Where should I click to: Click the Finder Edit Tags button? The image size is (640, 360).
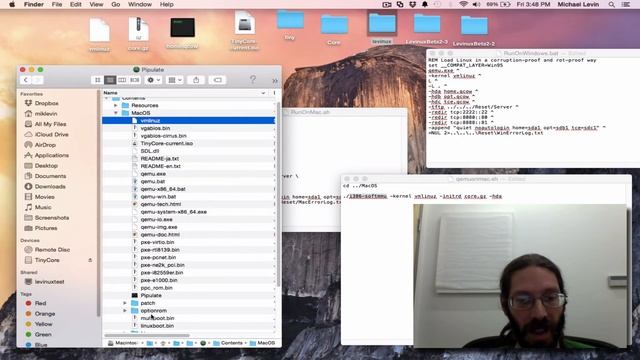(x=218, y=80)
